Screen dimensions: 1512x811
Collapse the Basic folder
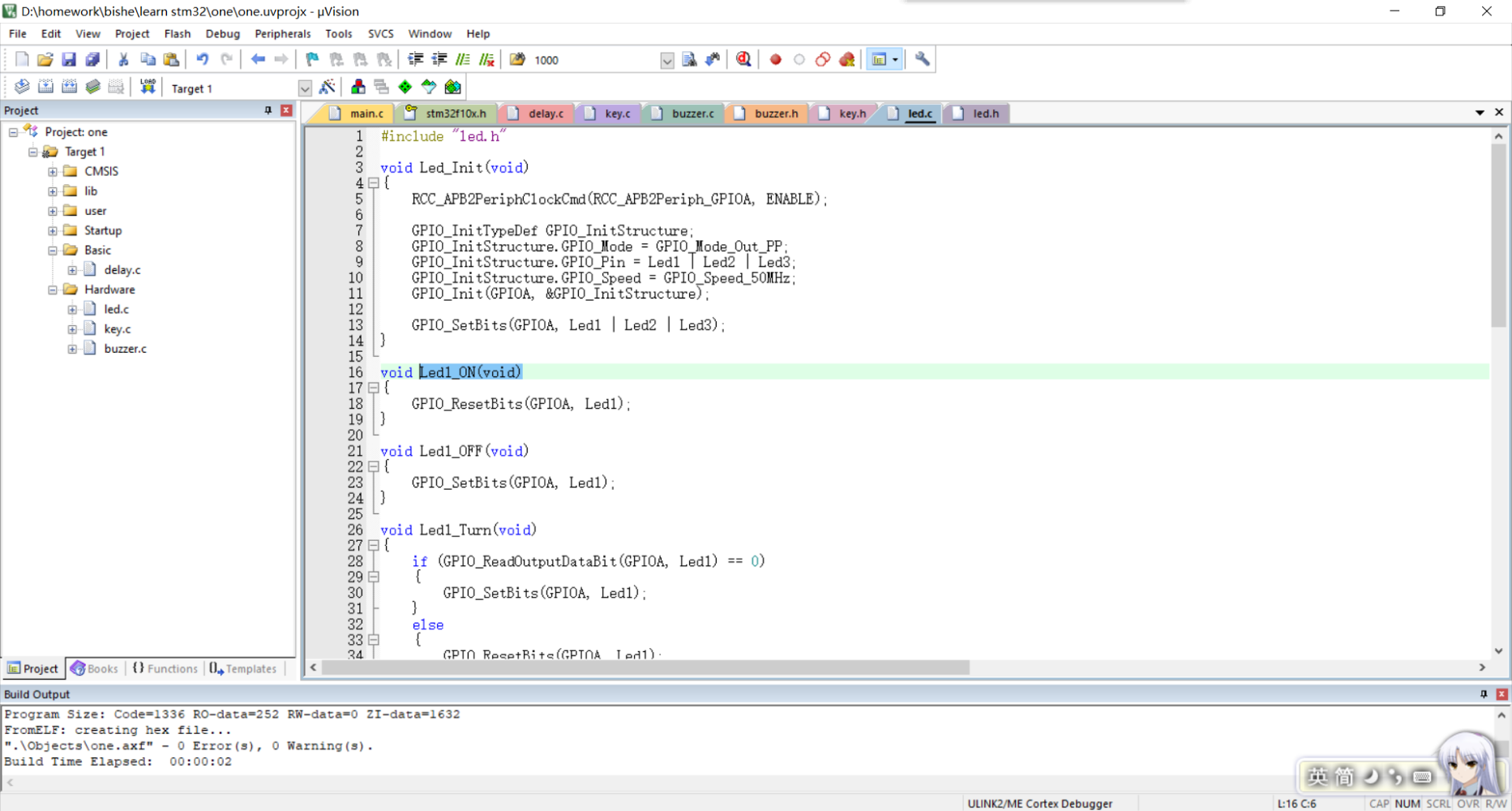(x=53, y=251)
